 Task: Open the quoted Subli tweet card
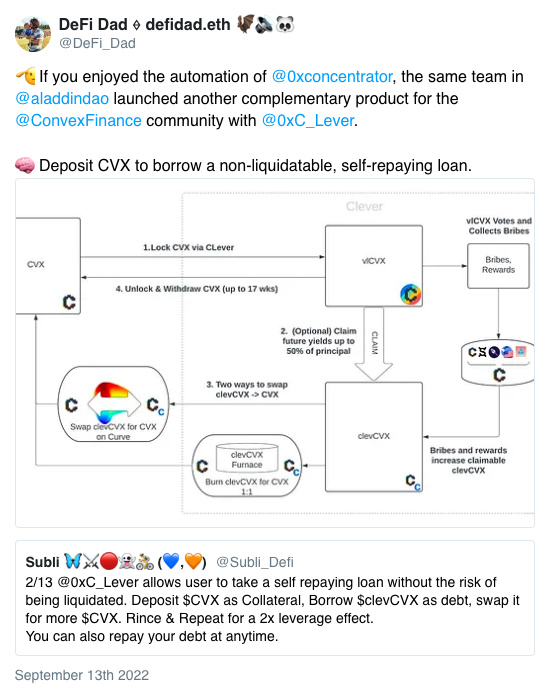click(275, 598)
